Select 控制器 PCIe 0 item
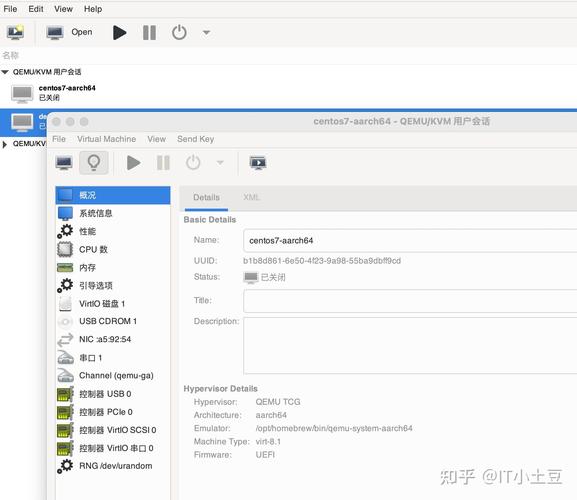Image resolution: width=577 pixels, height=500 pixels. 113,412
